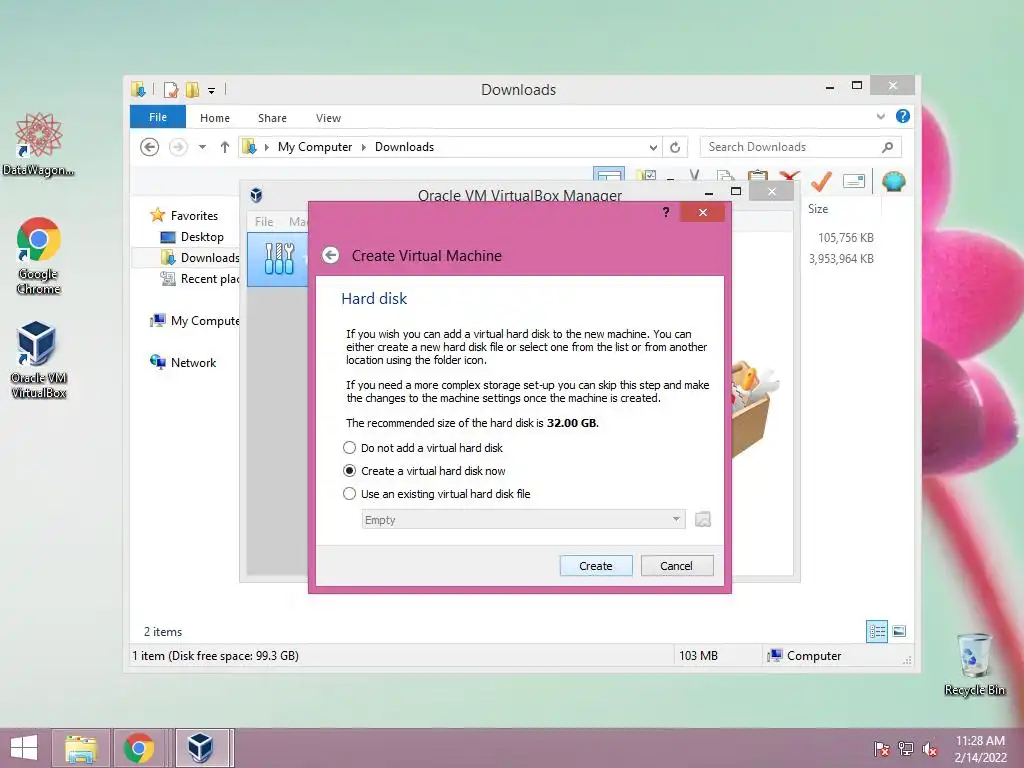Viewport: 1024px width, 768px height.
Task: Click the Size column header
Action: point(818,209)
